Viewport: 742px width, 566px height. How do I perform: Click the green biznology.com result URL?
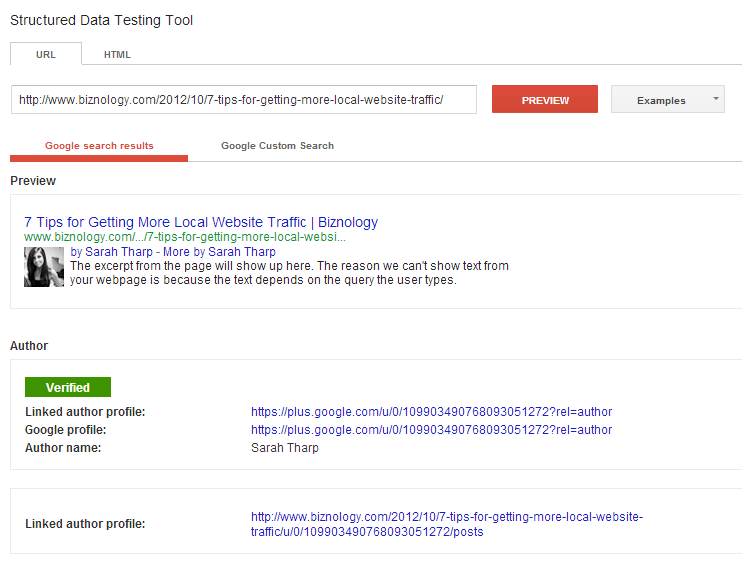pyautogui.click(x=185, y=237)
